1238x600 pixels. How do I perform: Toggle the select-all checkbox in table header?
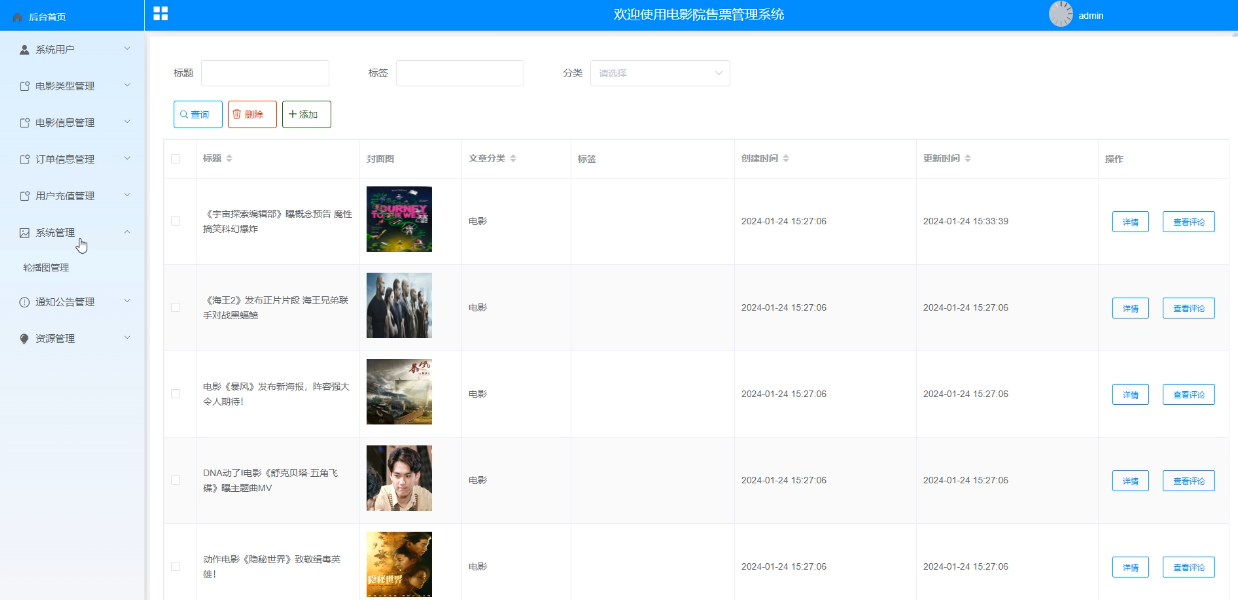click(176, 159)
